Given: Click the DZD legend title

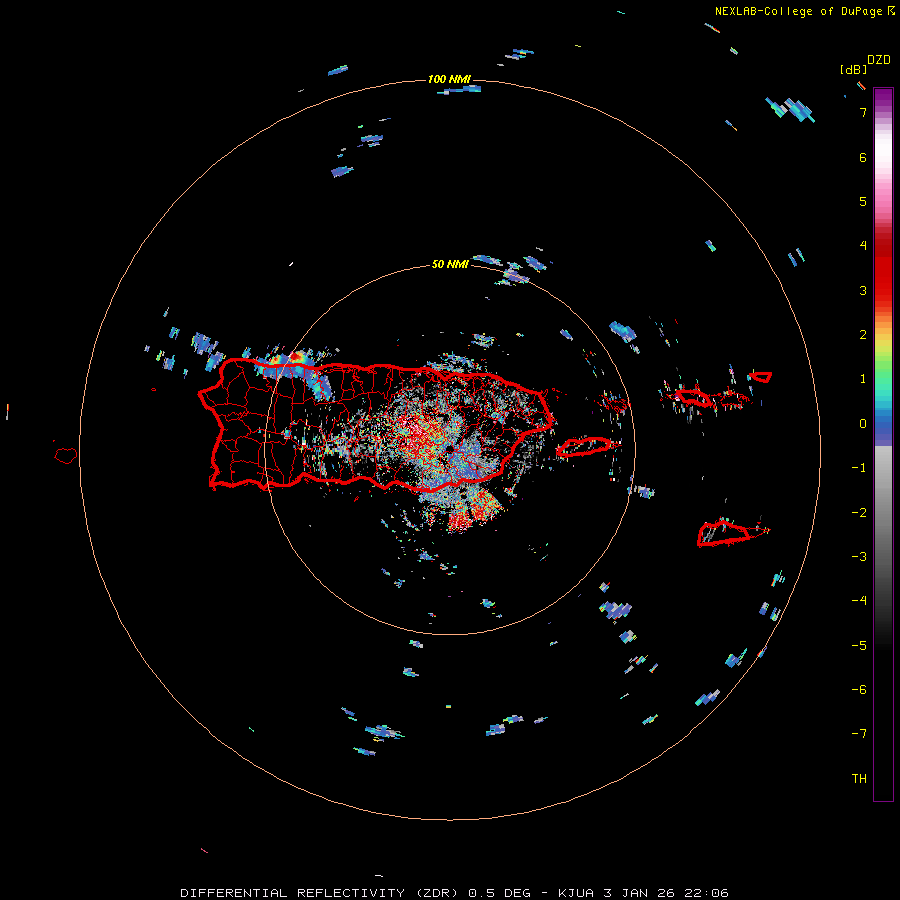Looking at the screenshot, I should [879, 60].
